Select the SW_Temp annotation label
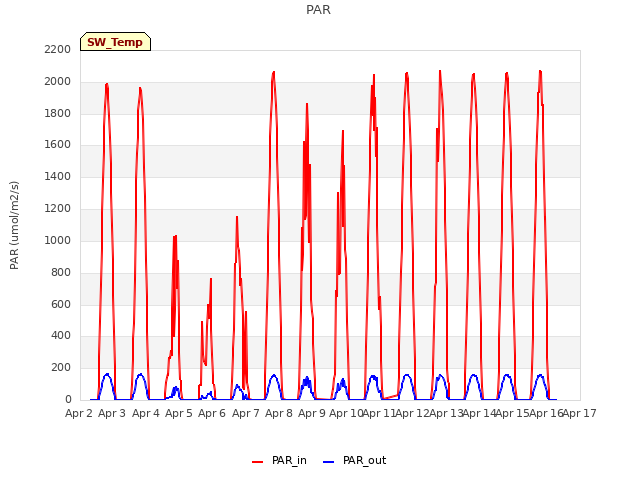The image size is (640, 480). (x=115, y=42)
